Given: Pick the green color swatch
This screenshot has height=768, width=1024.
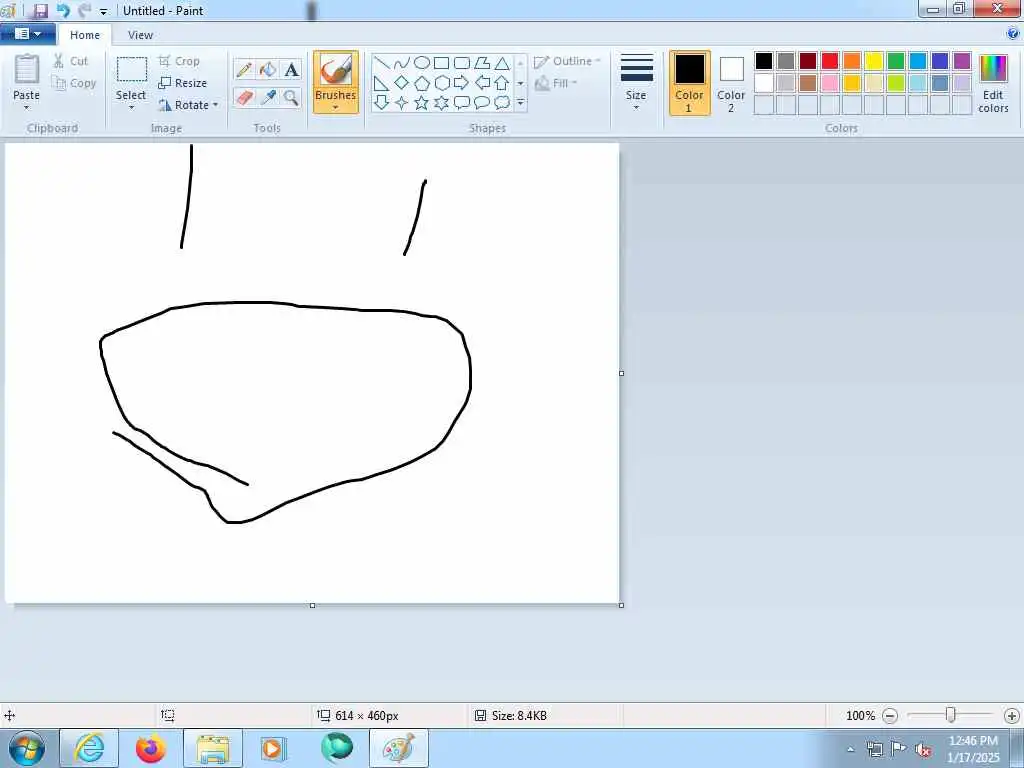Looking at the screenshot, I should [896, 61].
